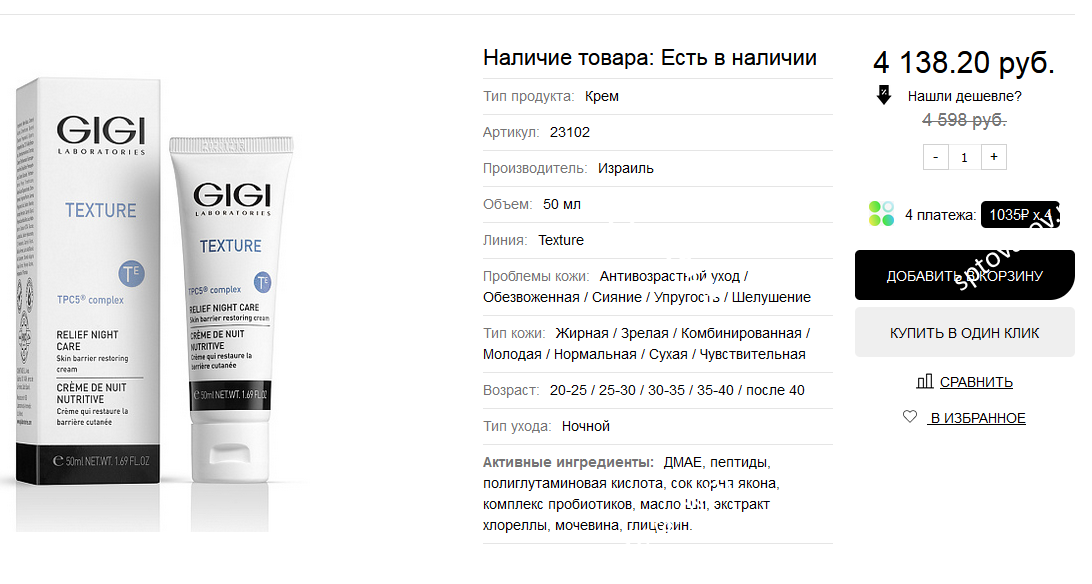Click care type value Ночной
This screenshot has width=1092, height=584.
pos(586,426)
